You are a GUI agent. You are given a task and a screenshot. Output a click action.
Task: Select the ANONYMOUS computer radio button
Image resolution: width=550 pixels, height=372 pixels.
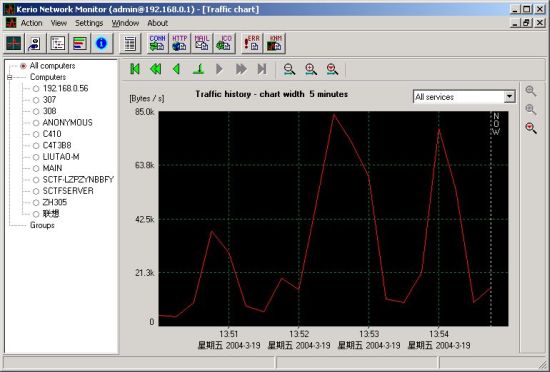(x=36, y=123)
